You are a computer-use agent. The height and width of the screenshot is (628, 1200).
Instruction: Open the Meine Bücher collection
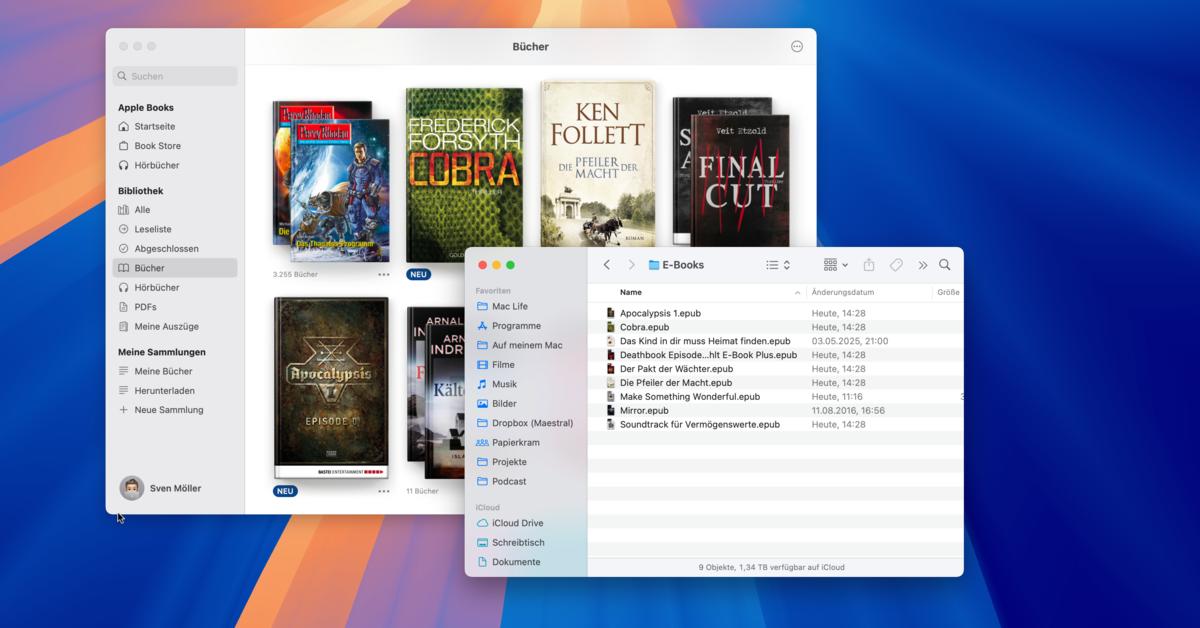coord(161,371)
